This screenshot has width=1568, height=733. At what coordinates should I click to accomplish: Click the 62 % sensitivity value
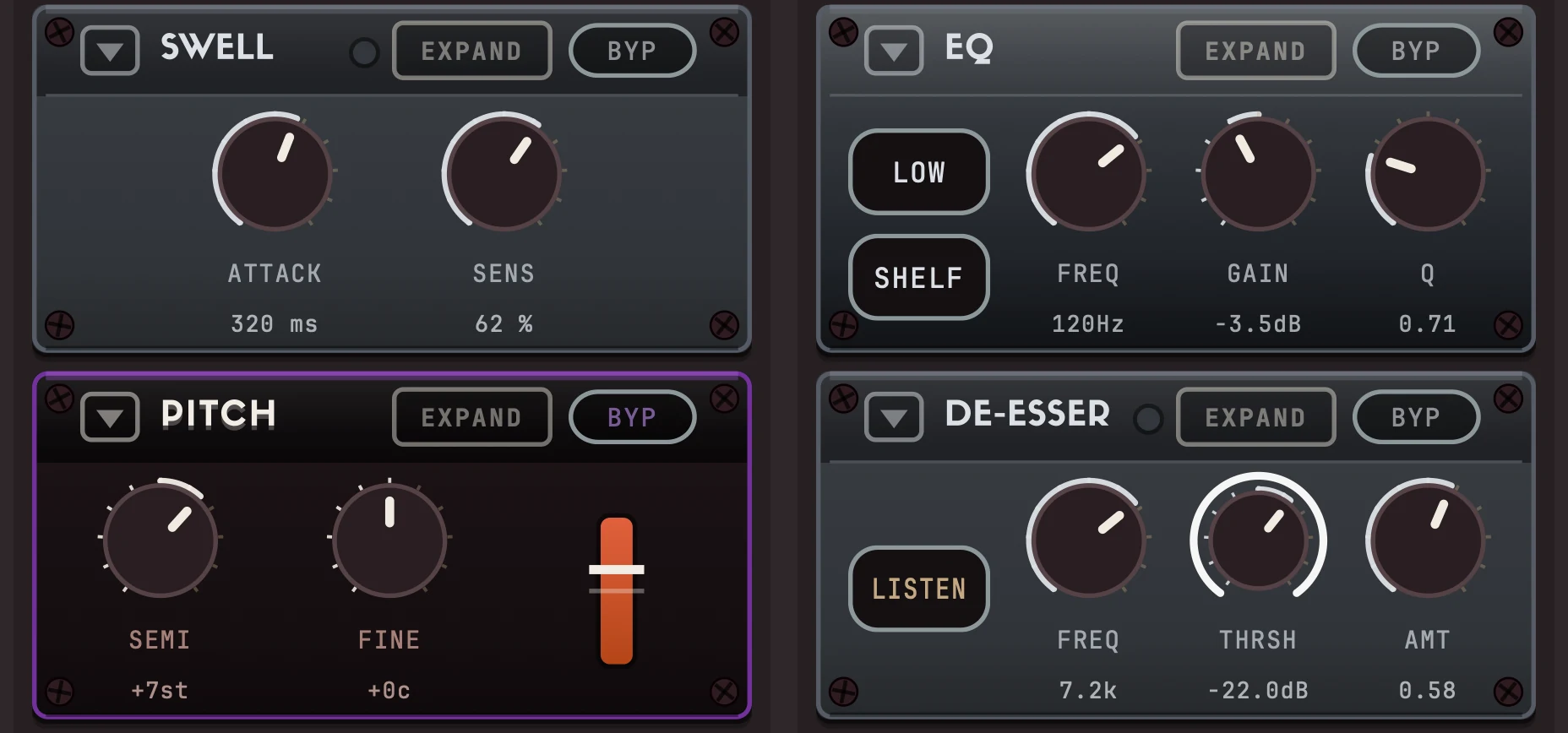click(504, 324)
